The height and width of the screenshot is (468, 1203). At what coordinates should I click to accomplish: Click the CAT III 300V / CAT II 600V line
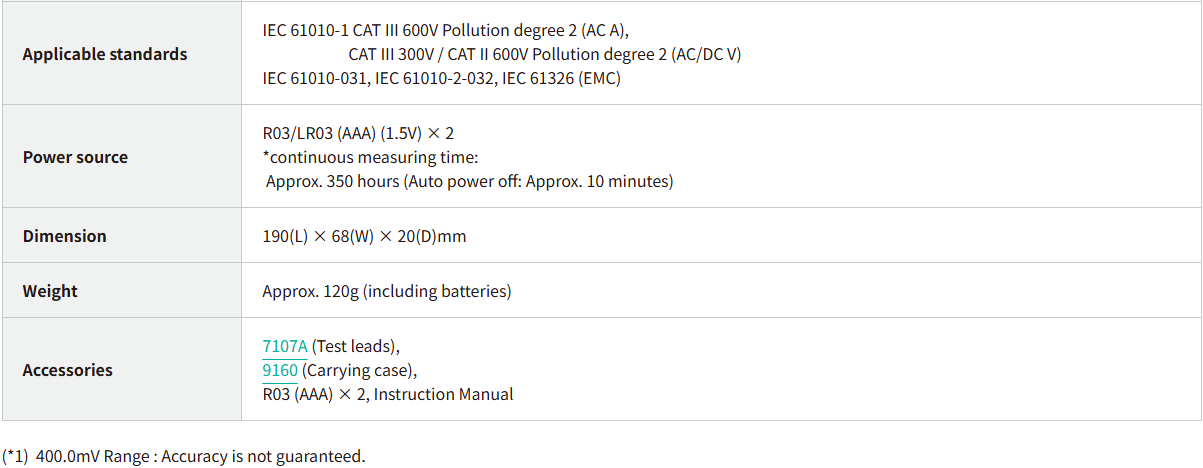click(x=545, y=54)
